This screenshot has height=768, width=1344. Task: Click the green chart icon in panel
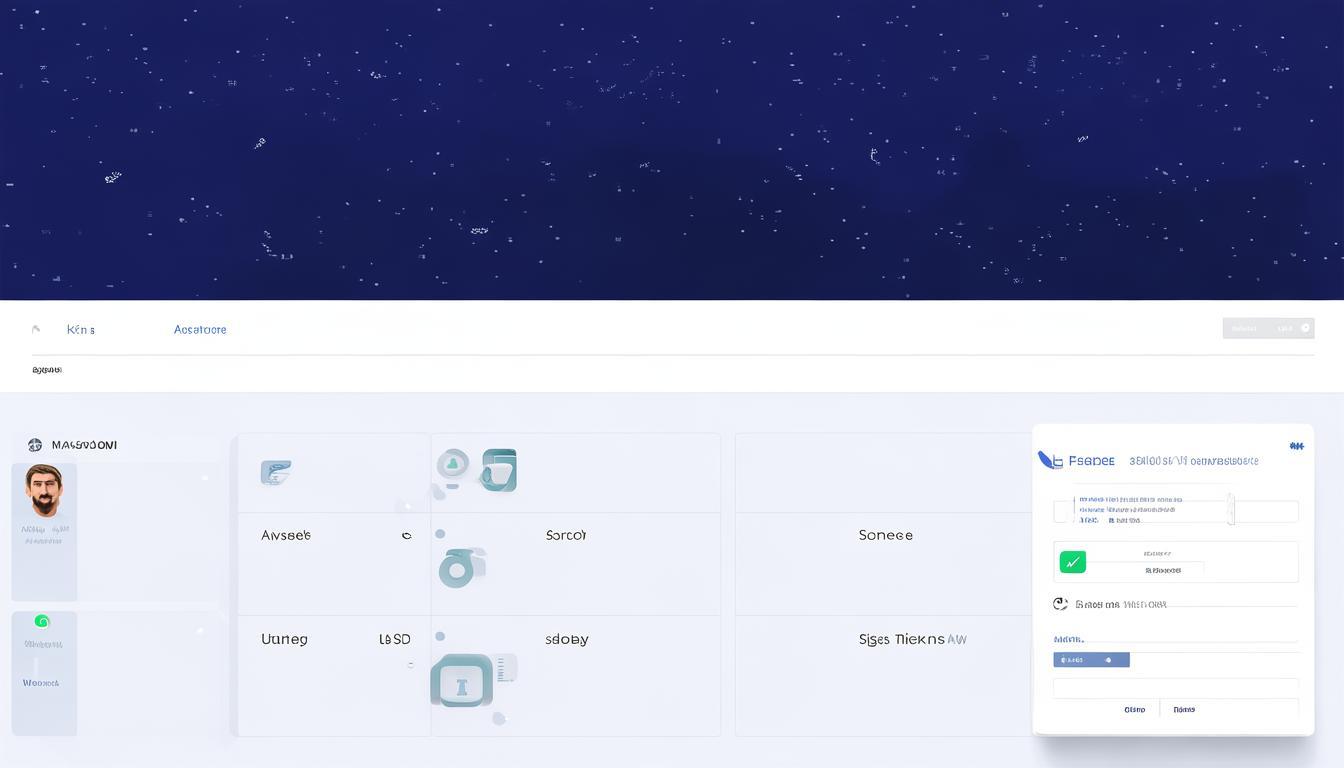(x=1072, y=562)
